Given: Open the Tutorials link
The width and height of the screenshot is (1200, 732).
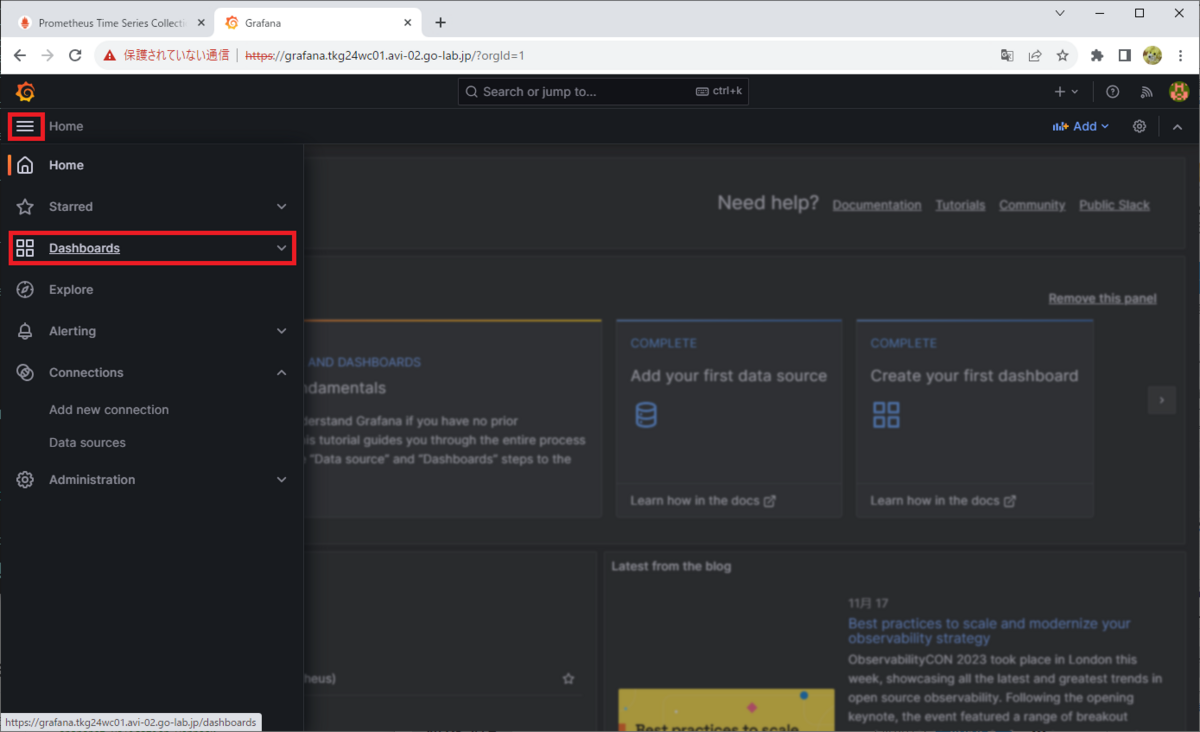Looking at the screenshot, I should pyautogui.click(x=960, y=205).
